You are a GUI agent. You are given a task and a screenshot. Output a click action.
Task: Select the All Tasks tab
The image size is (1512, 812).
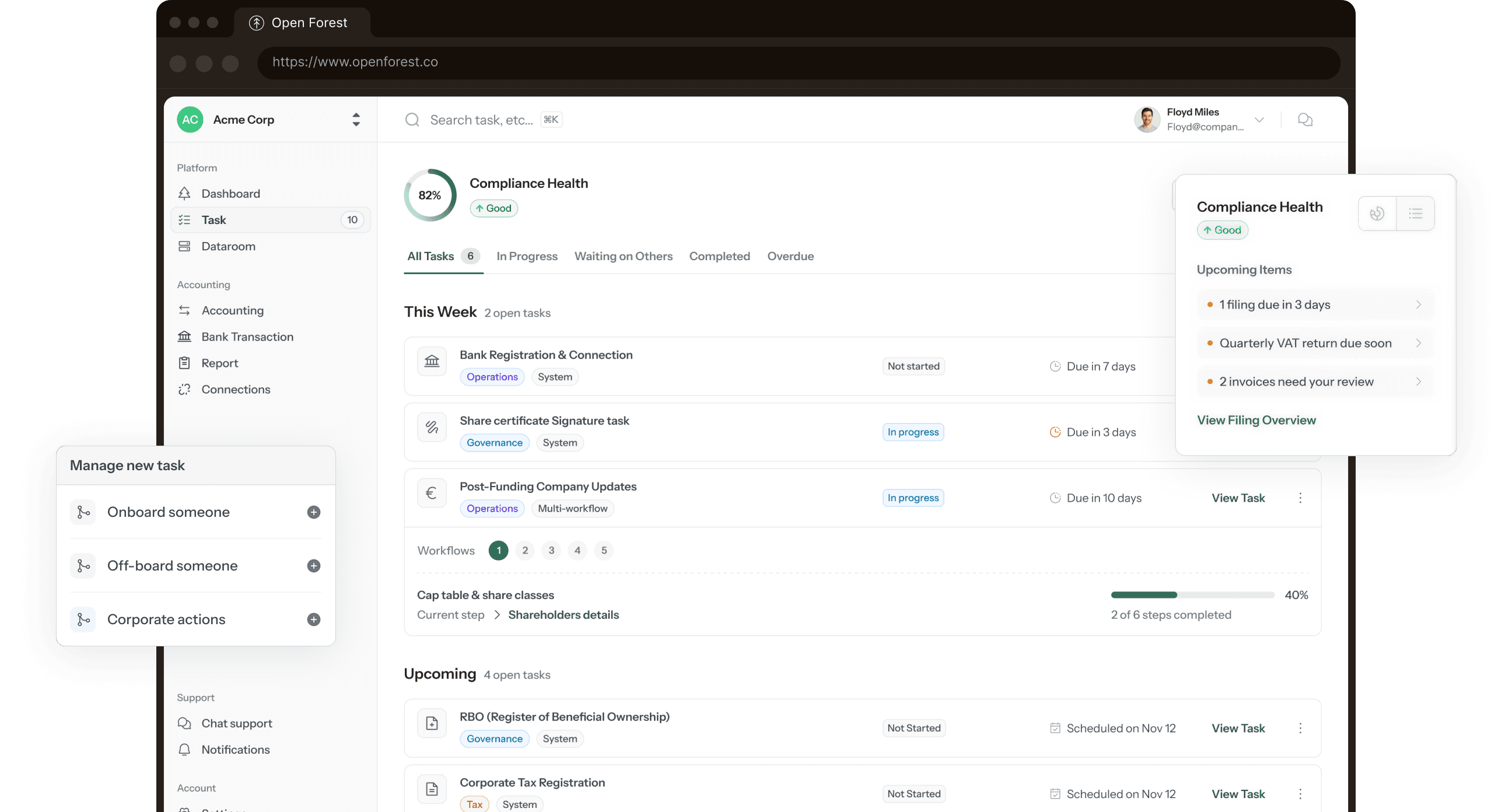[443, 256]
